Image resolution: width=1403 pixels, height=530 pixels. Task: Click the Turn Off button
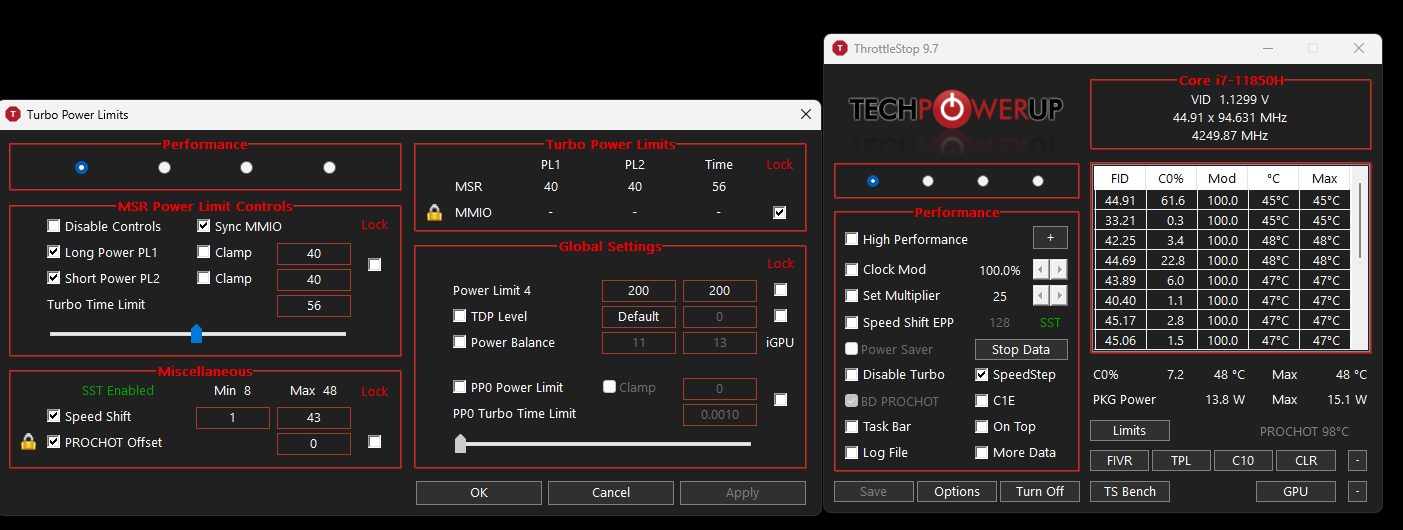(1040, 491)
